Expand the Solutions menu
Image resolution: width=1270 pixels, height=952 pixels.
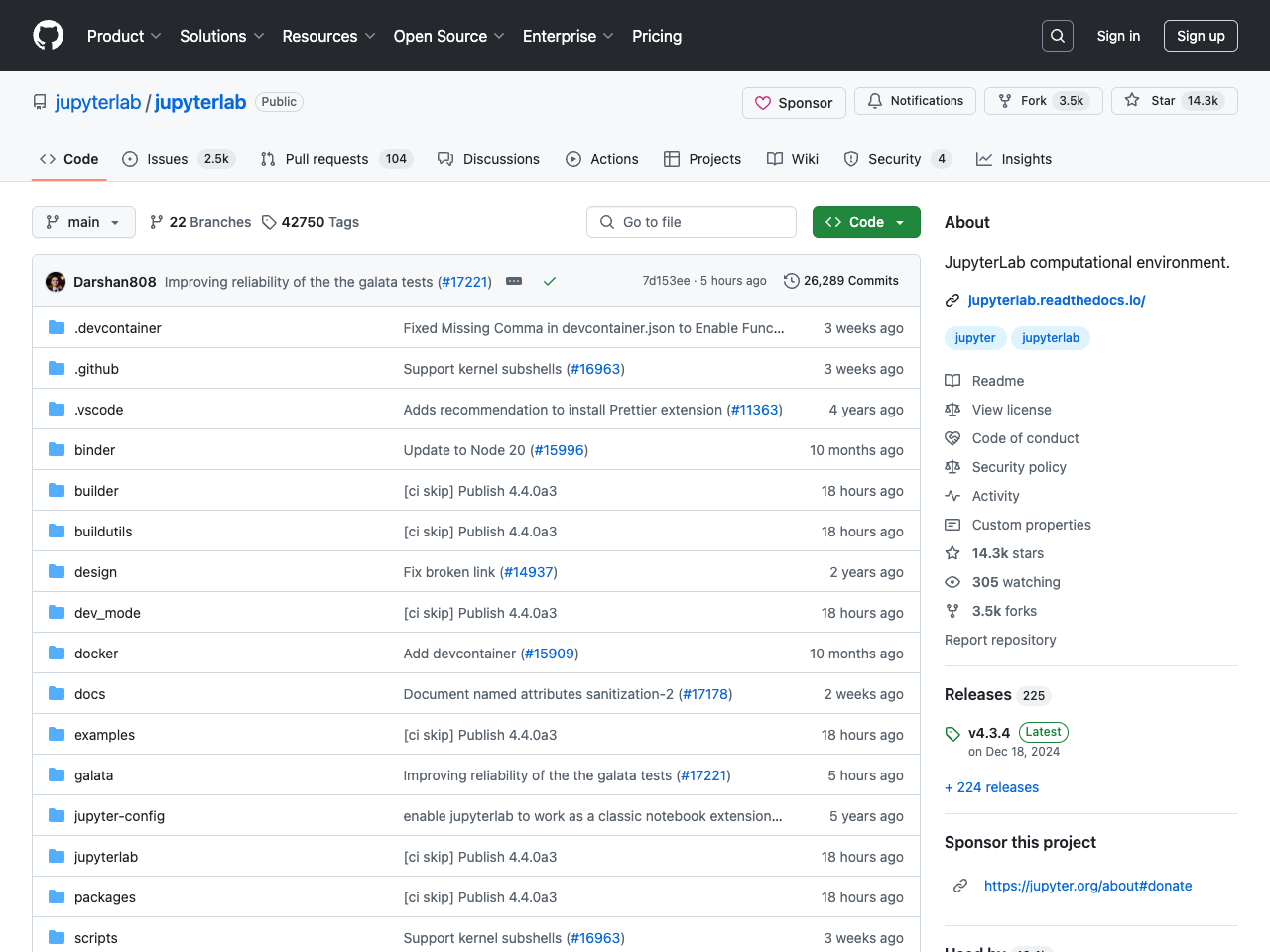pos(222,36)
